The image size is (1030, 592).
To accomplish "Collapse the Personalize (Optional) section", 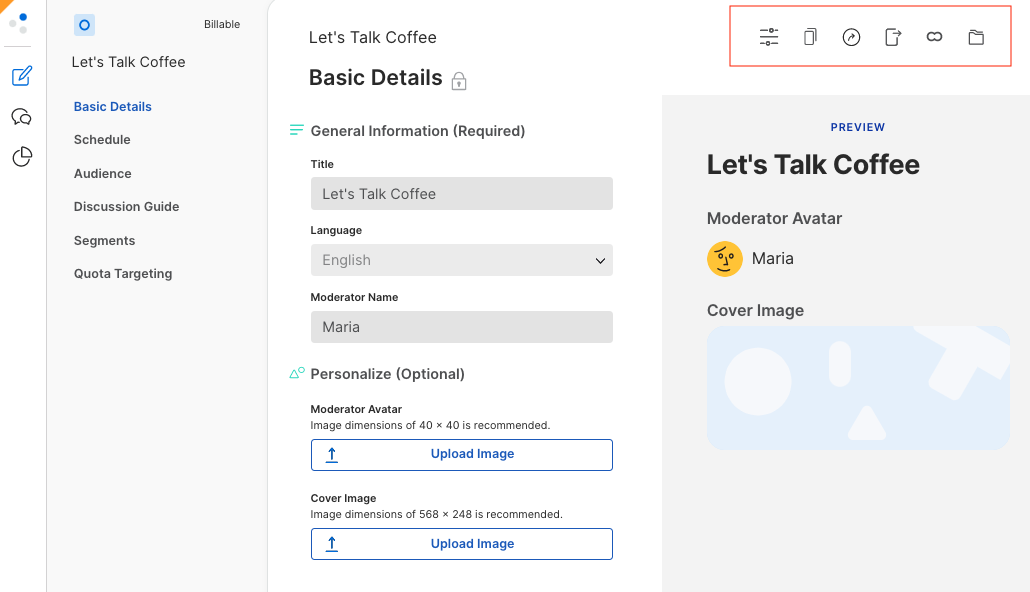I will coord(296,372).
